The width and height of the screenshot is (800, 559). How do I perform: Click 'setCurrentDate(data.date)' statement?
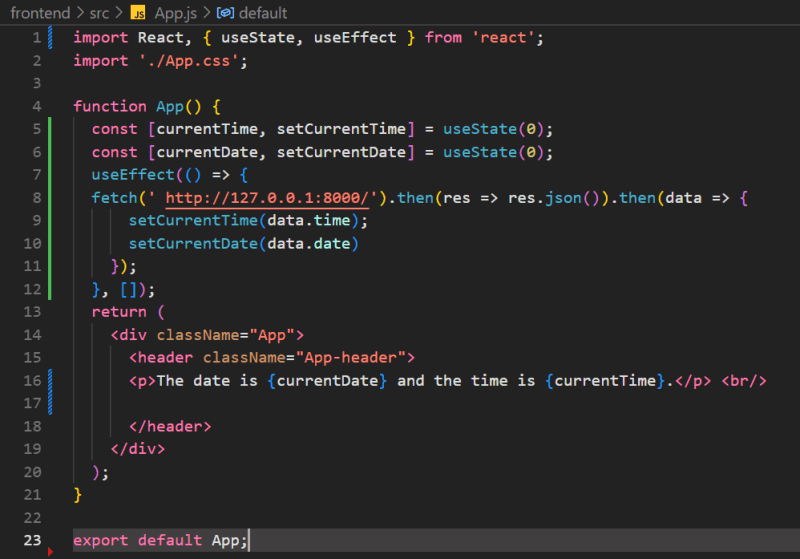pos(243,243)
